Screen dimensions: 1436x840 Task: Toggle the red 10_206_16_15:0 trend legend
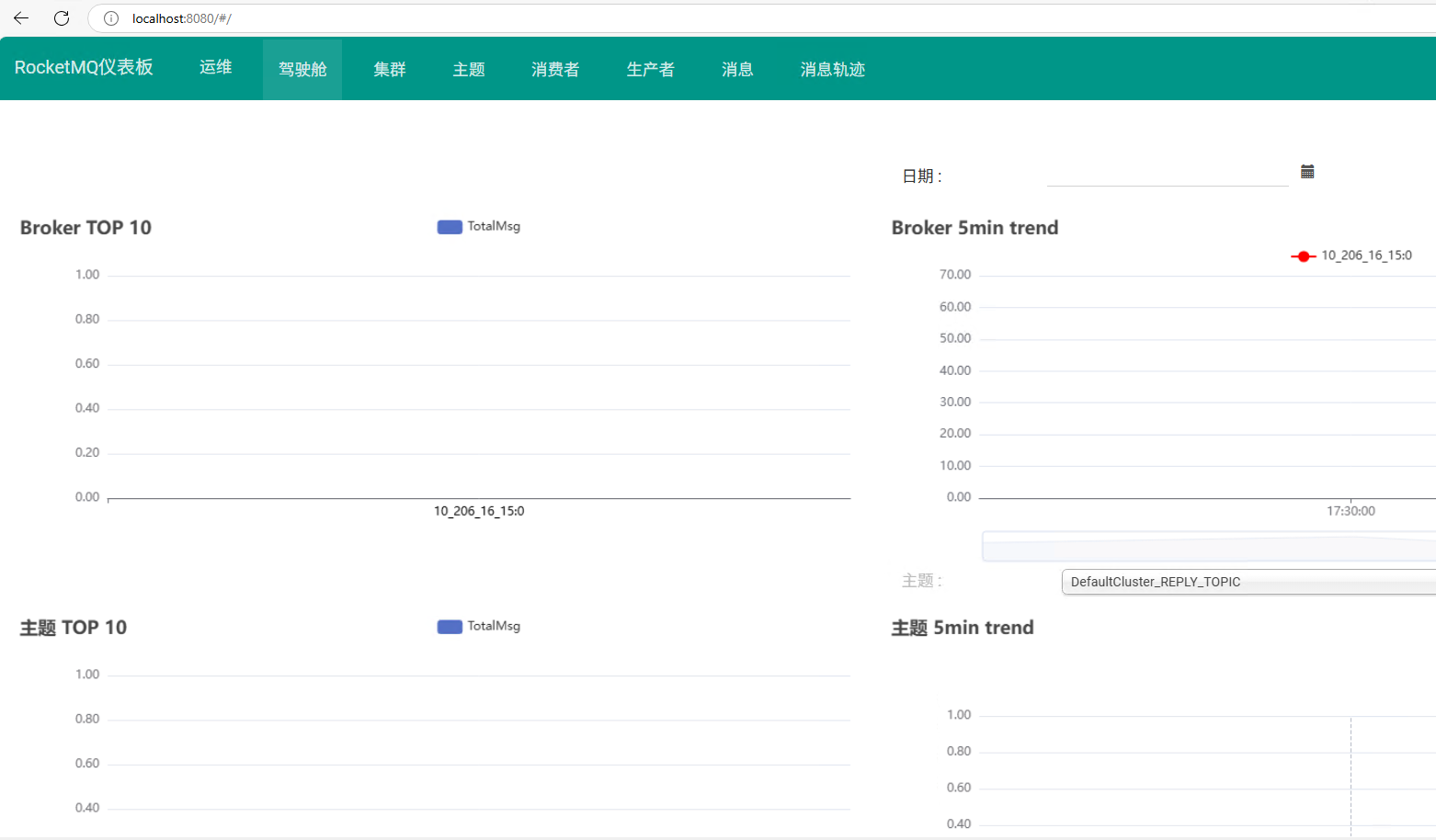pos(1351,255)
